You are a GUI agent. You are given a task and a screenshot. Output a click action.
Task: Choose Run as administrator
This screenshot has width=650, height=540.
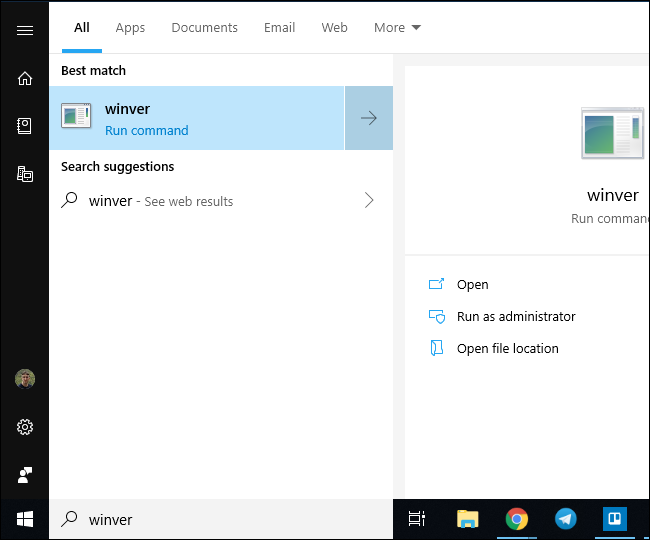(x=516, y=317)
